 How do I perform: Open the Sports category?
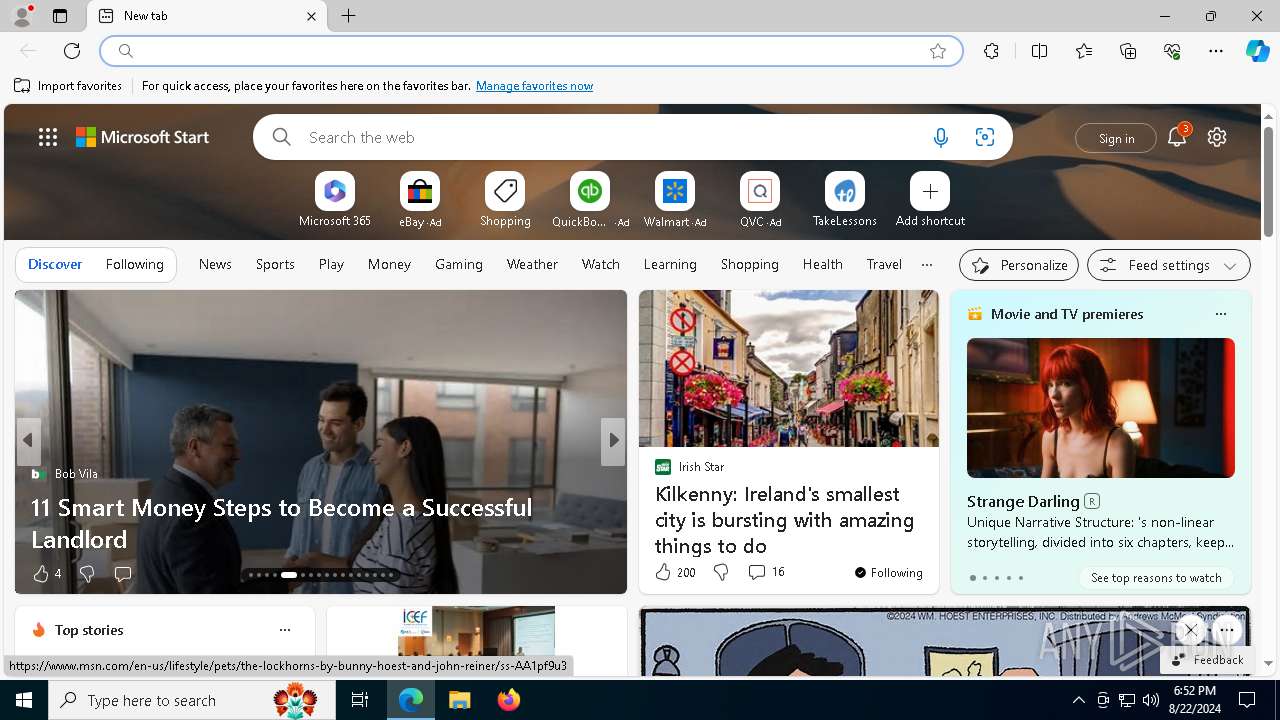[x=275, y=264]
